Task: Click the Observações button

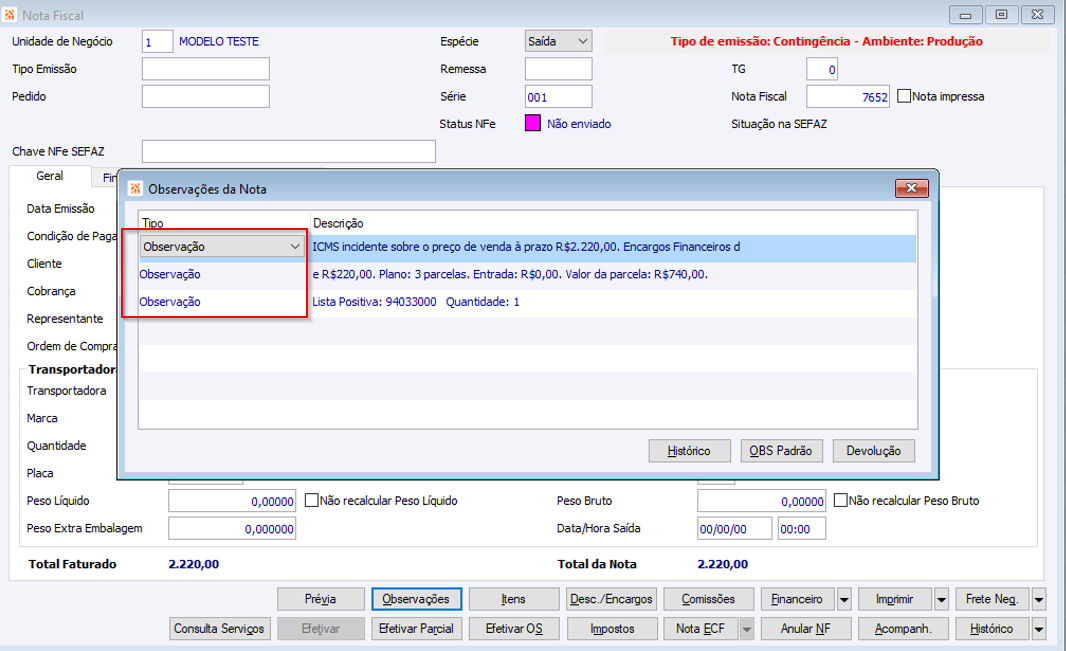Action: [416, 599]
